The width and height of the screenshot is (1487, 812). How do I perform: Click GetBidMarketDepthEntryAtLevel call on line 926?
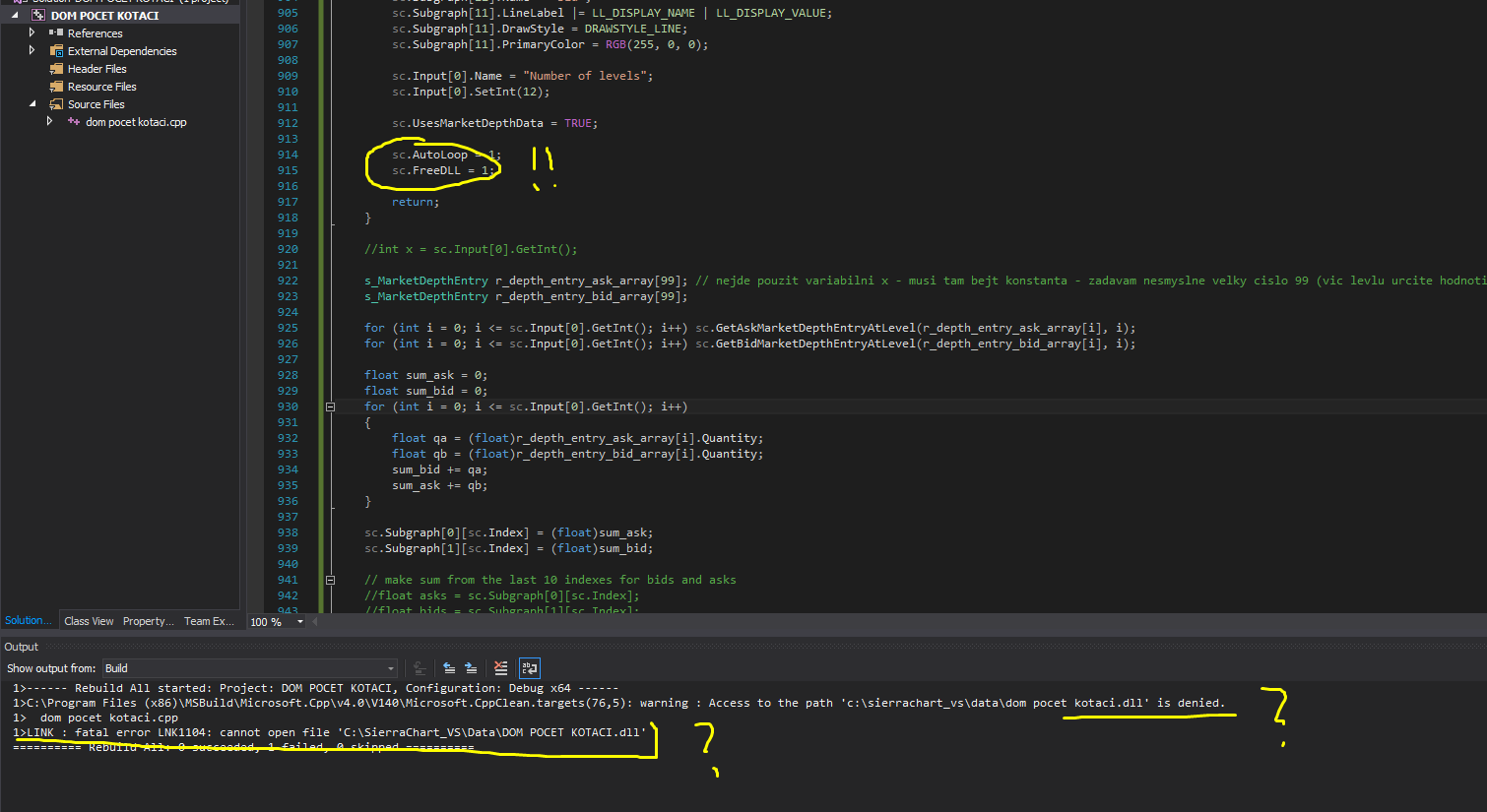coord(915,344)
